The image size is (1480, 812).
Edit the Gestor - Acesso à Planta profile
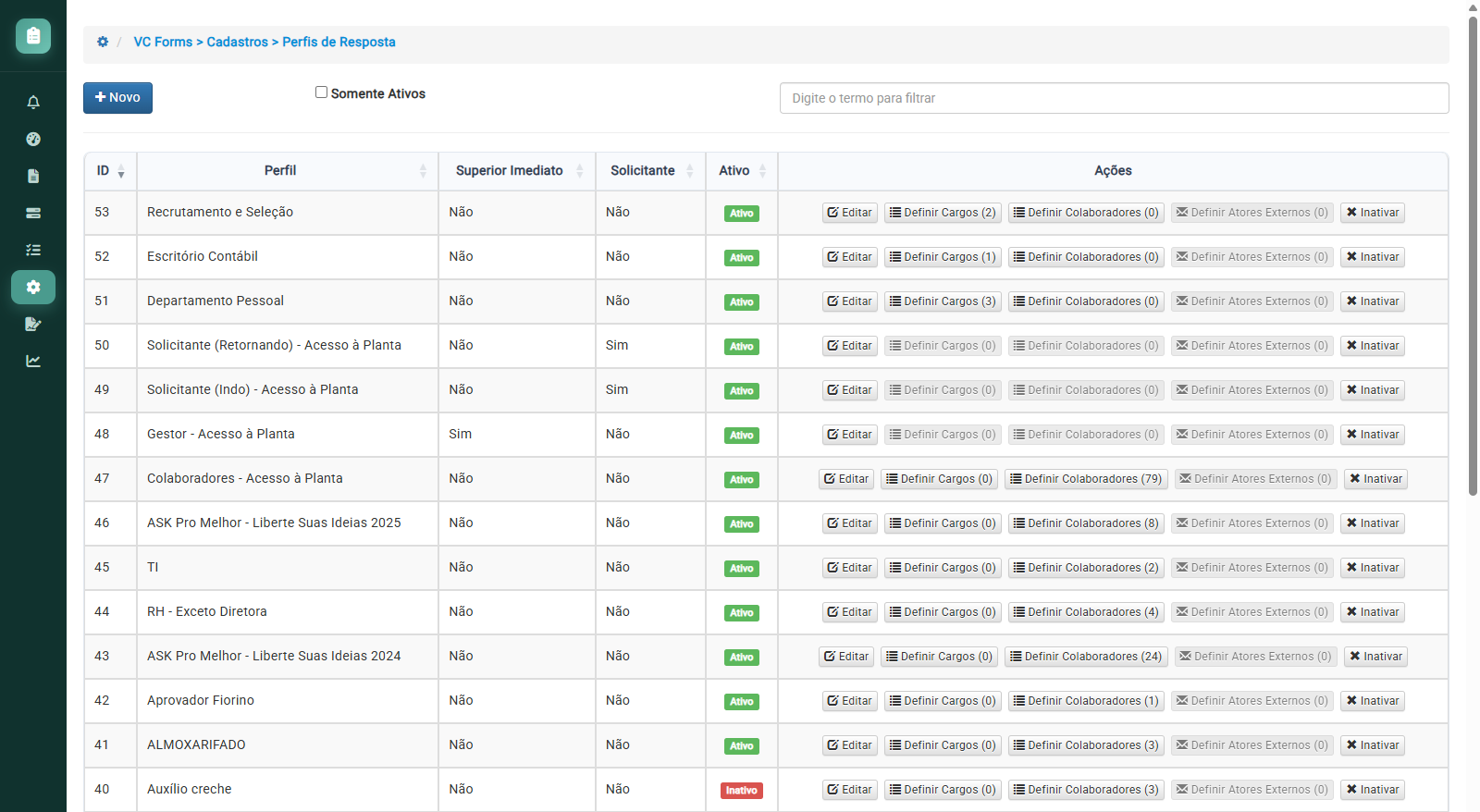(x=849, y=435)
